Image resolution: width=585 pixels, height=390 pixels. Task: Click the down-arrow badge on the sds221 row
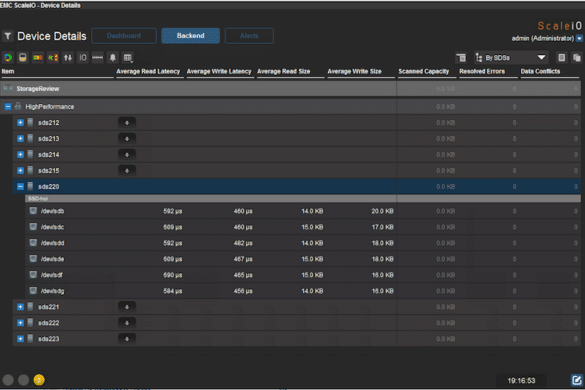pyautogui.click(x=127, y=307)
